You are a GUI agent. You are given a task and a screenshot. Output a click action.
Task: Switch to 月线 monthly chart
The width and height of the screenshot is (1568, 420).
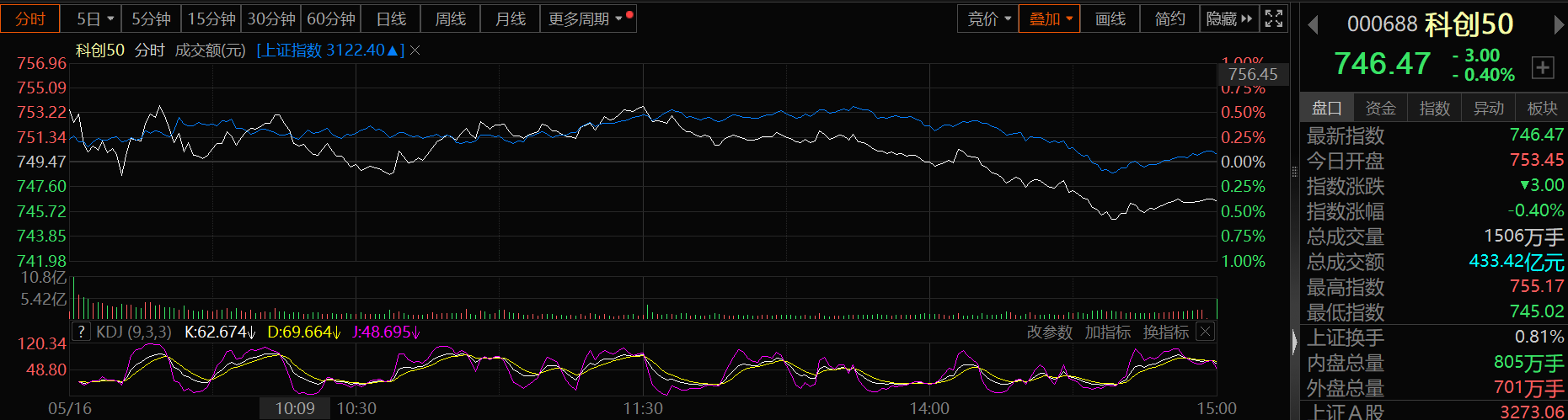(x=511, y=19)
